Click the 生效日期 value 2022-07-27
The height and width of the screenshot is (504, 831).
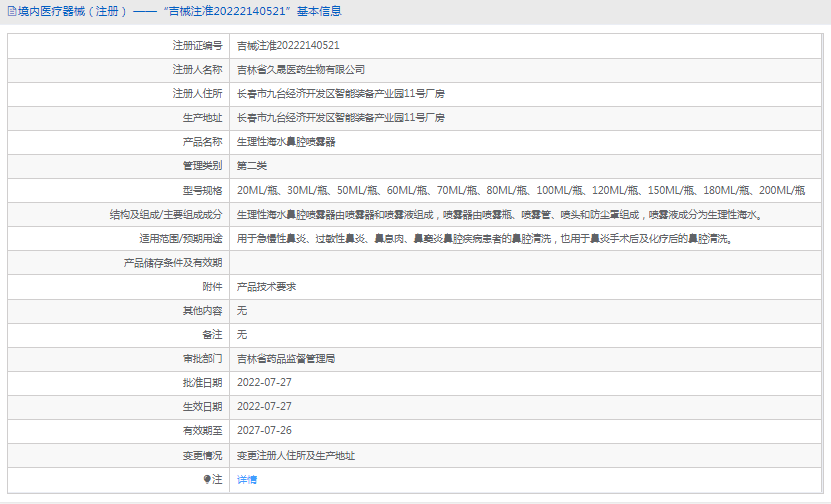point(264,406)
